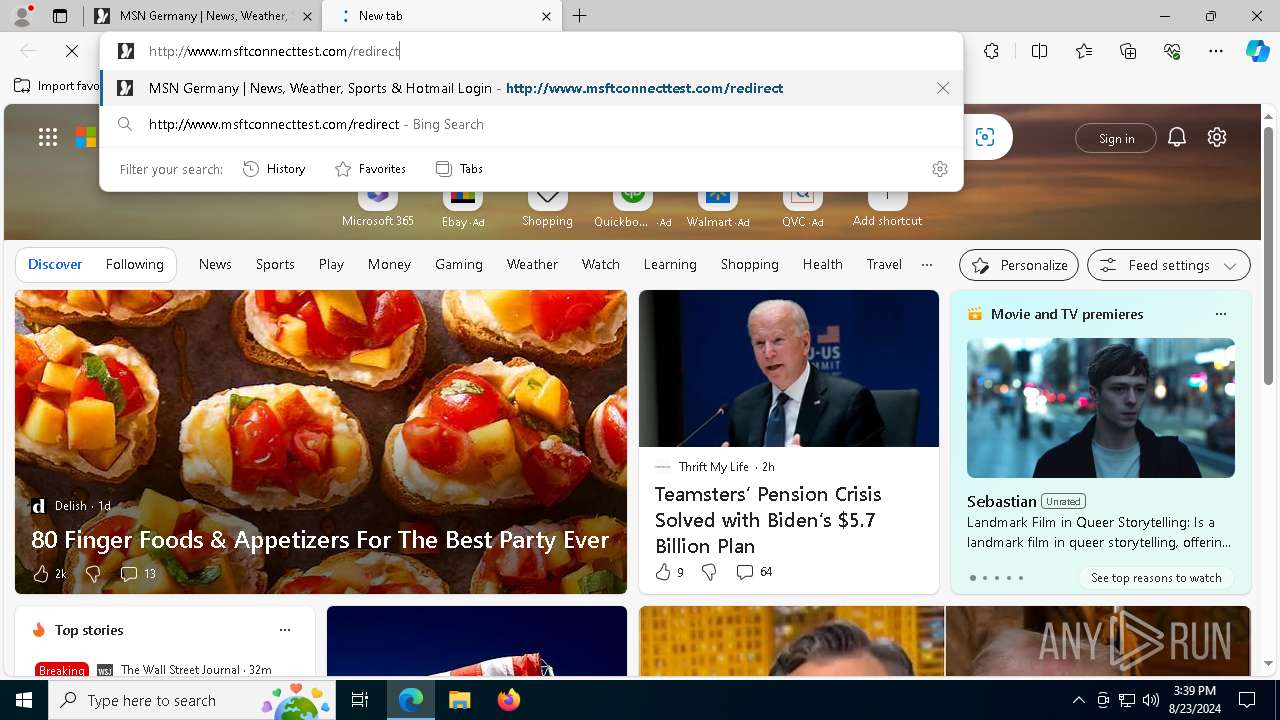Open the Finger Foods article image
This screenshot has width=1280, height=720.
[321, 441]
